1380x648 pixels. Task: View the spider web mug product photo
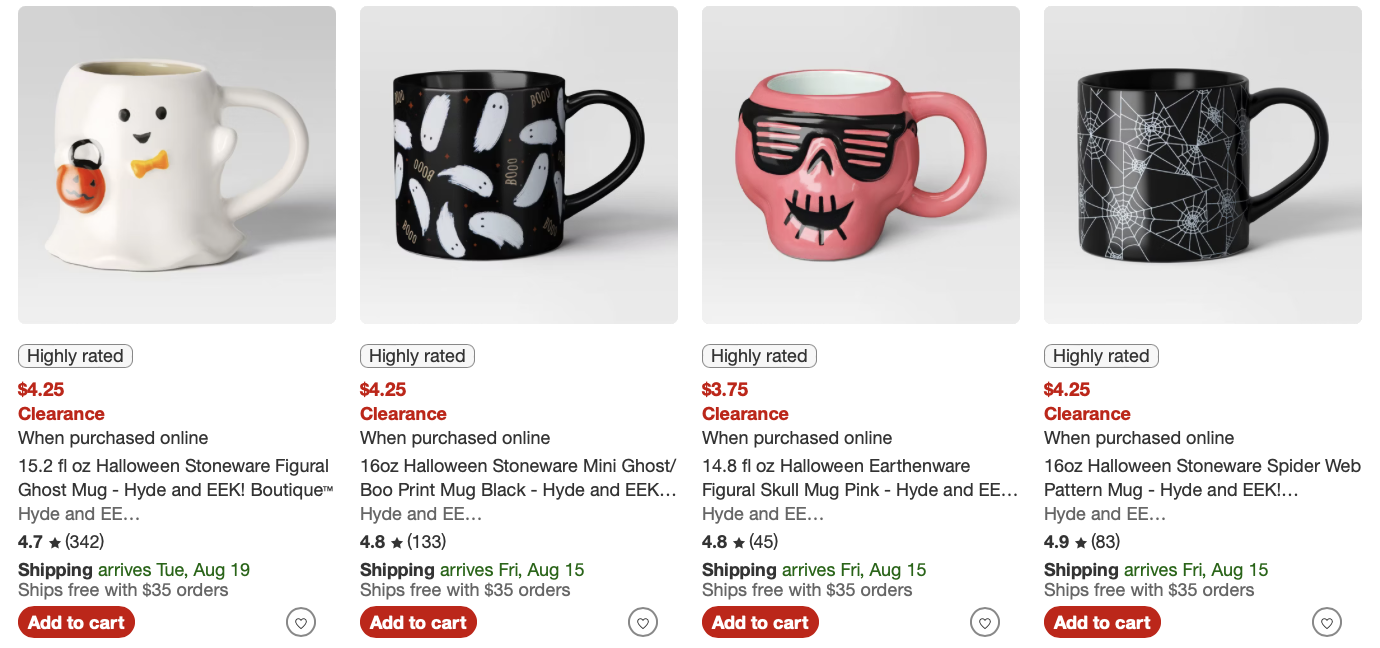tap(1203, 165)
